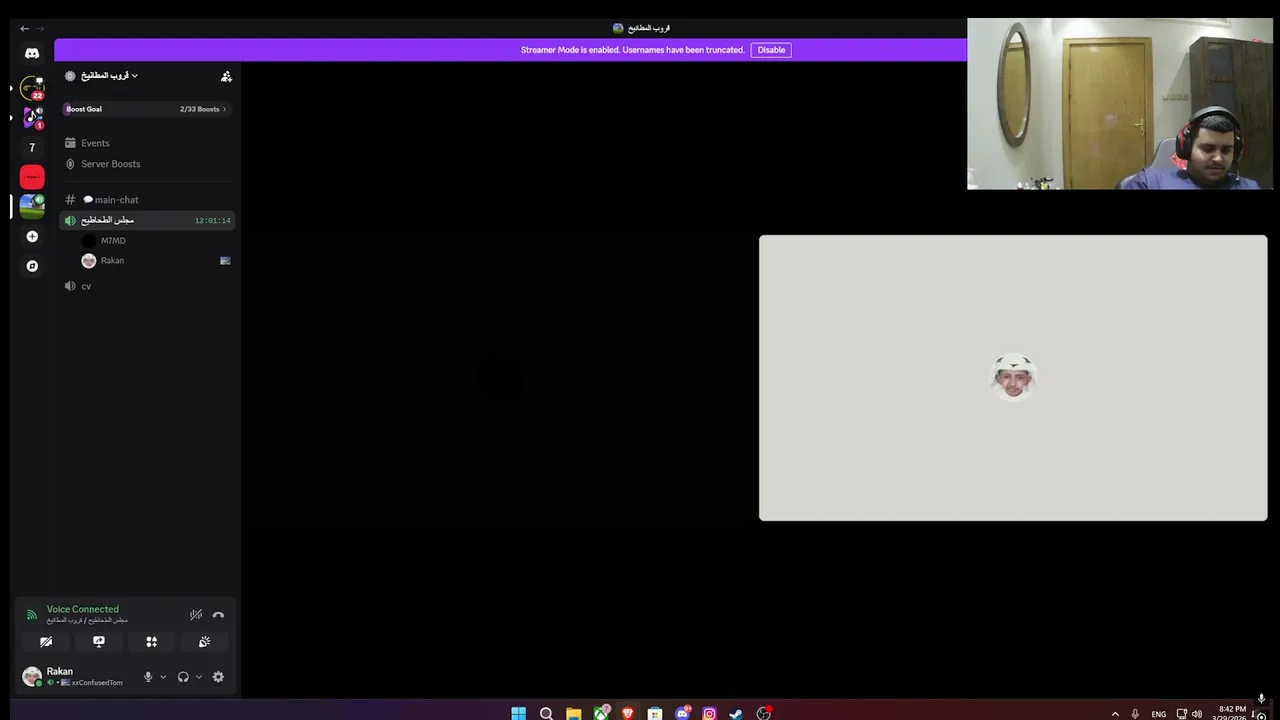Viewport: 1280px width, 720px height.
Task: Select the green landscape server icon
Action: (x=32, y=206)
